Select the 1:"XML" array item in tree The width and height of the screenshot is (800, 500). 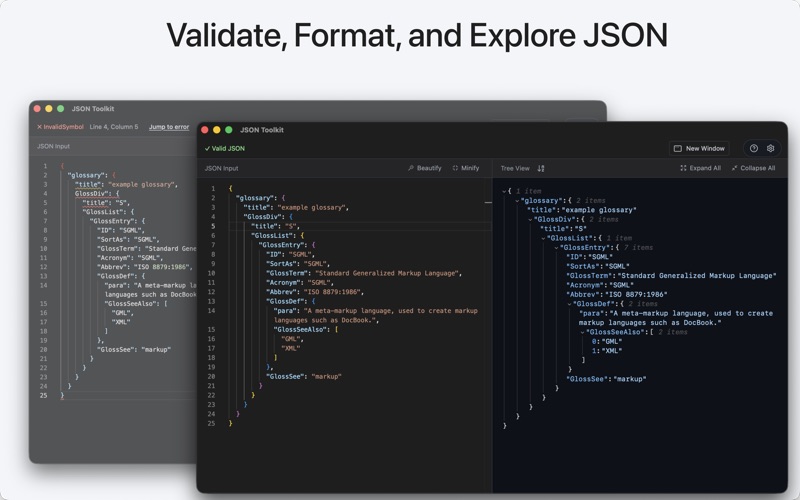(x=607, y=351)
